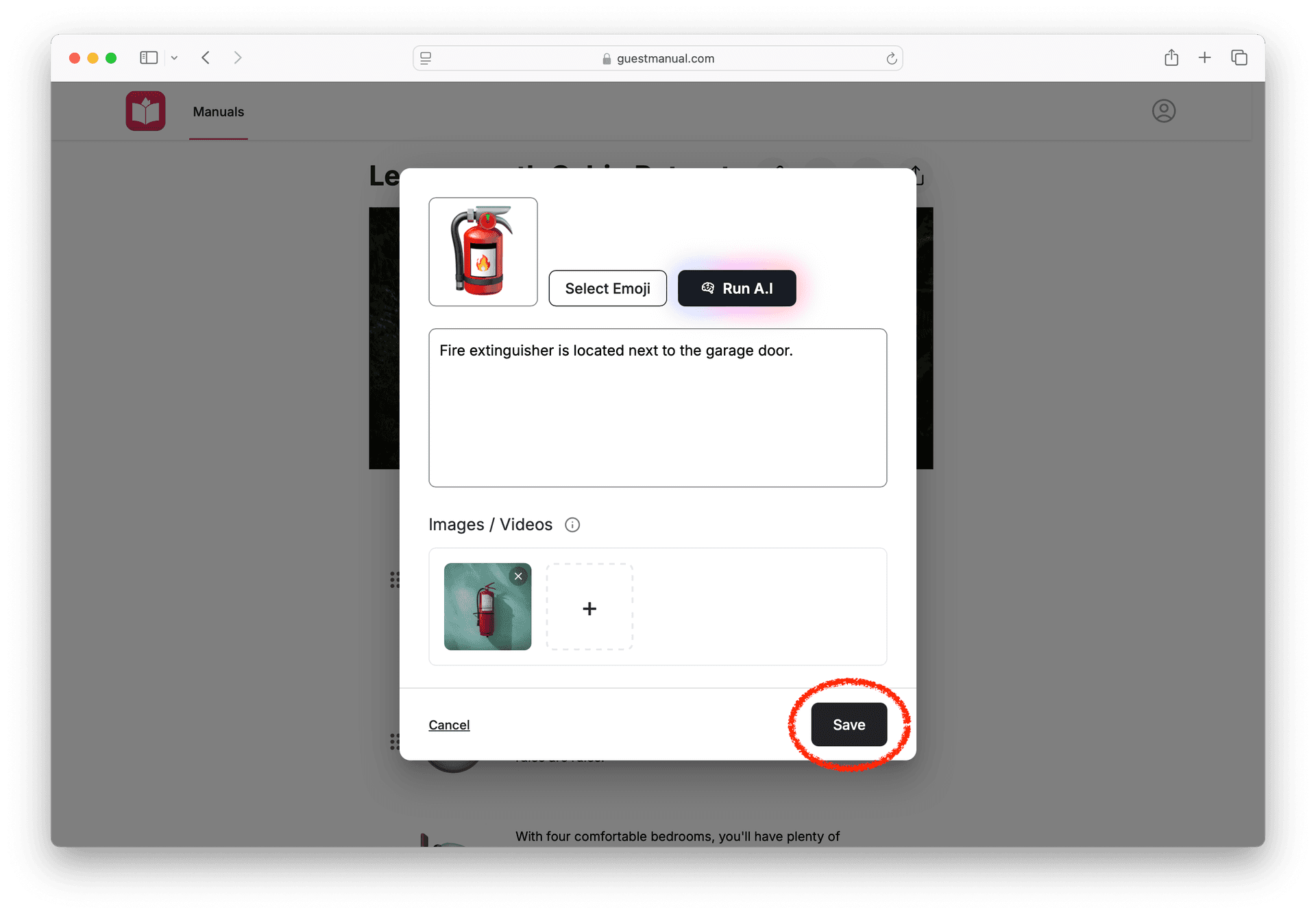Image resolution: width=1316 pixels, height=914 pixels.
Task: Click the Guest Manual logo
Action: pos(145,111)
